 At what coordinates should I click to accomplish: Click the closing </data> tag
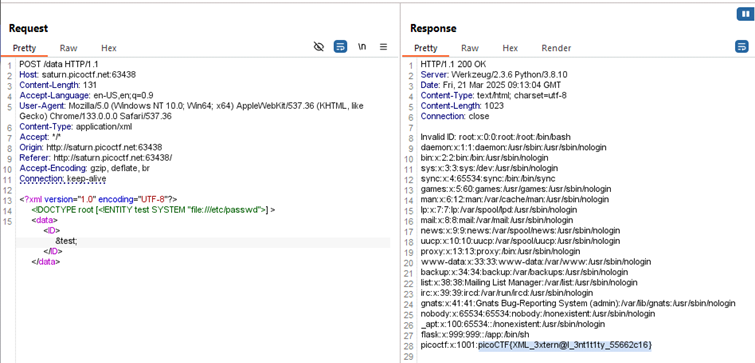click(x=46, y=262)
